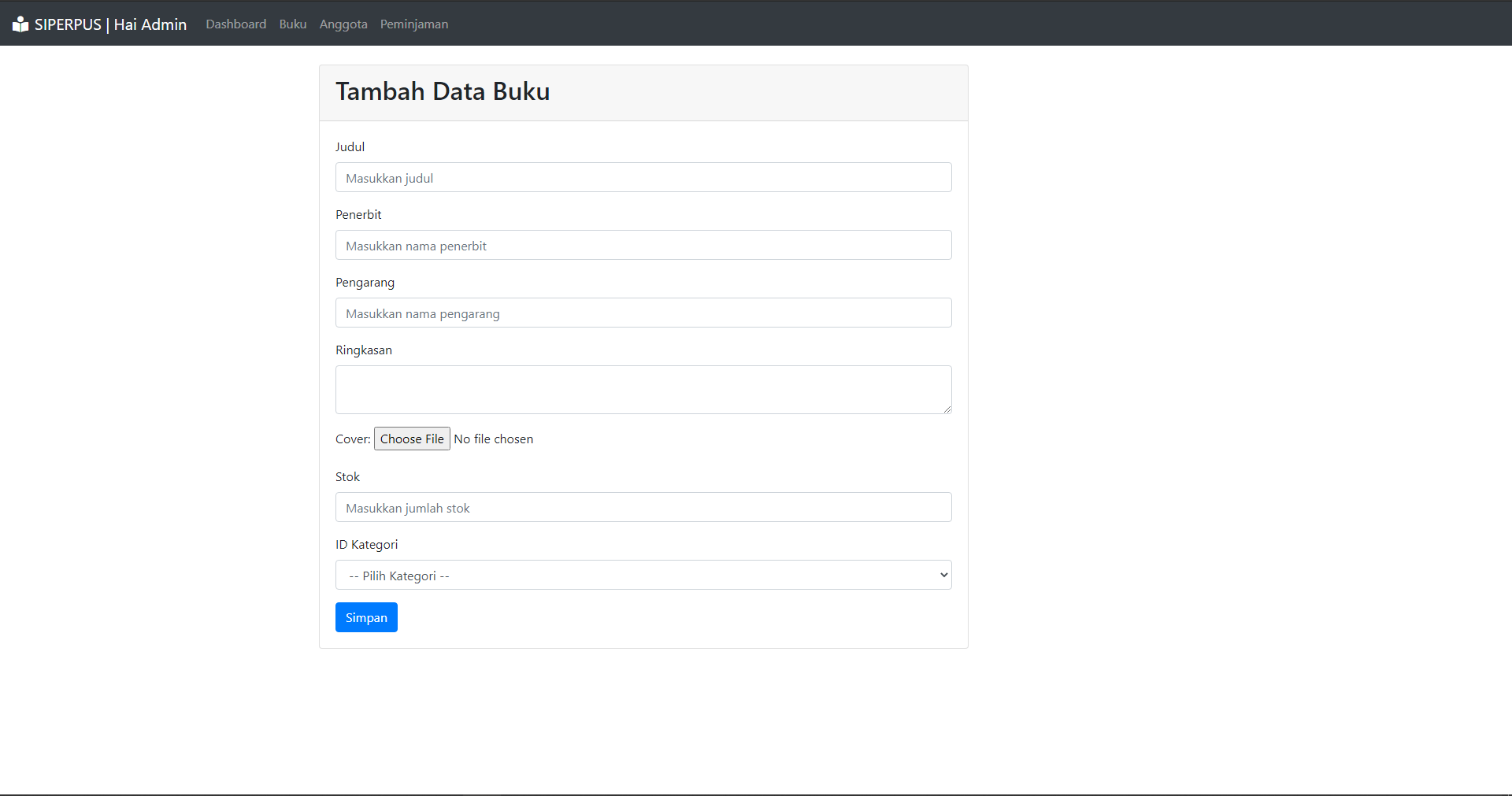Click the Simpan button
Image resolution: width=1512 pixels, height=796 pixels.
tap(365, 616)
